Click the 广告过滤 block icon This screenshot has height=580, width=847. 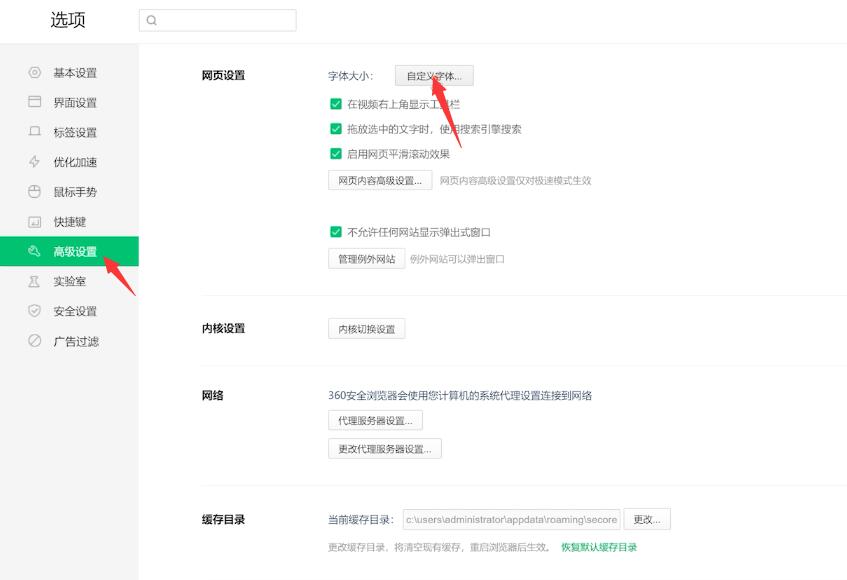35,341
